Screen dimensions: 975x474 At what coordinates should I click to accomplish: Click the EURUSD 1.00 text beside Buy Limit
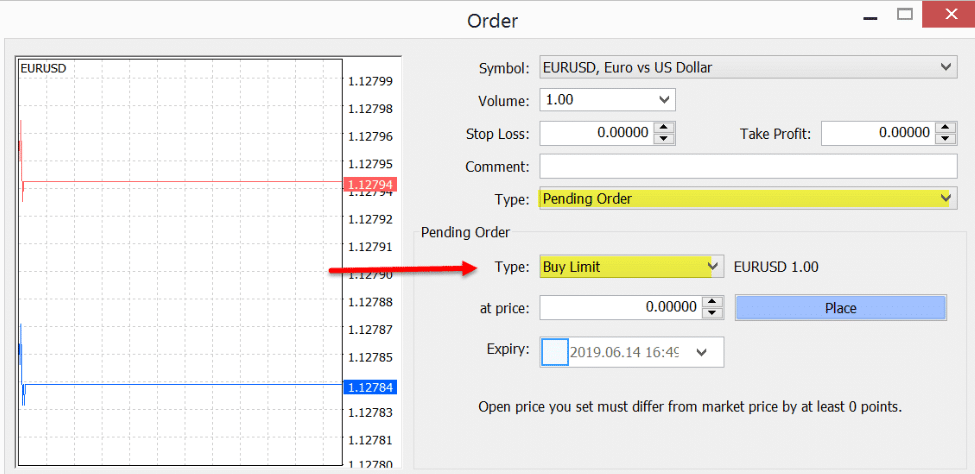coord(776,267)
